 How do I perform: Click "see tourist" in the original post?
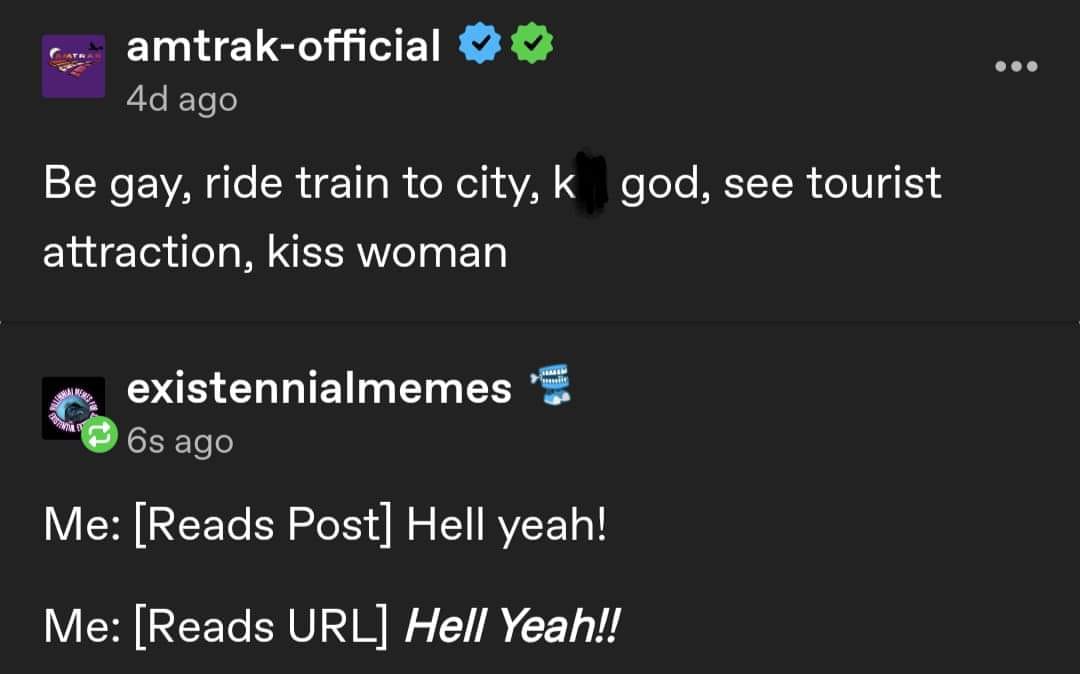pos(832,185)
